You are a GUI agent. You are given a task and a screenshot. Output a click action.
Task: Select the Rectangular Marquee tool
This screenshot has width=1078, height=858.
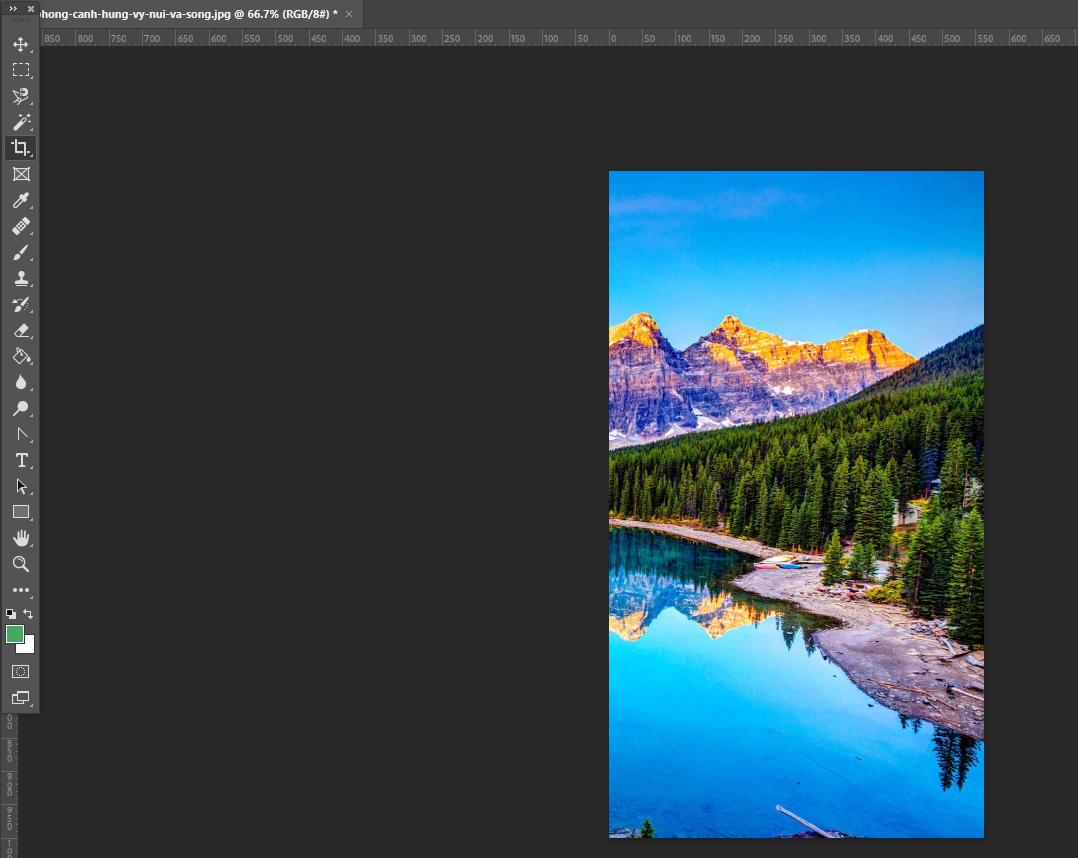click(x=21, y=70)
